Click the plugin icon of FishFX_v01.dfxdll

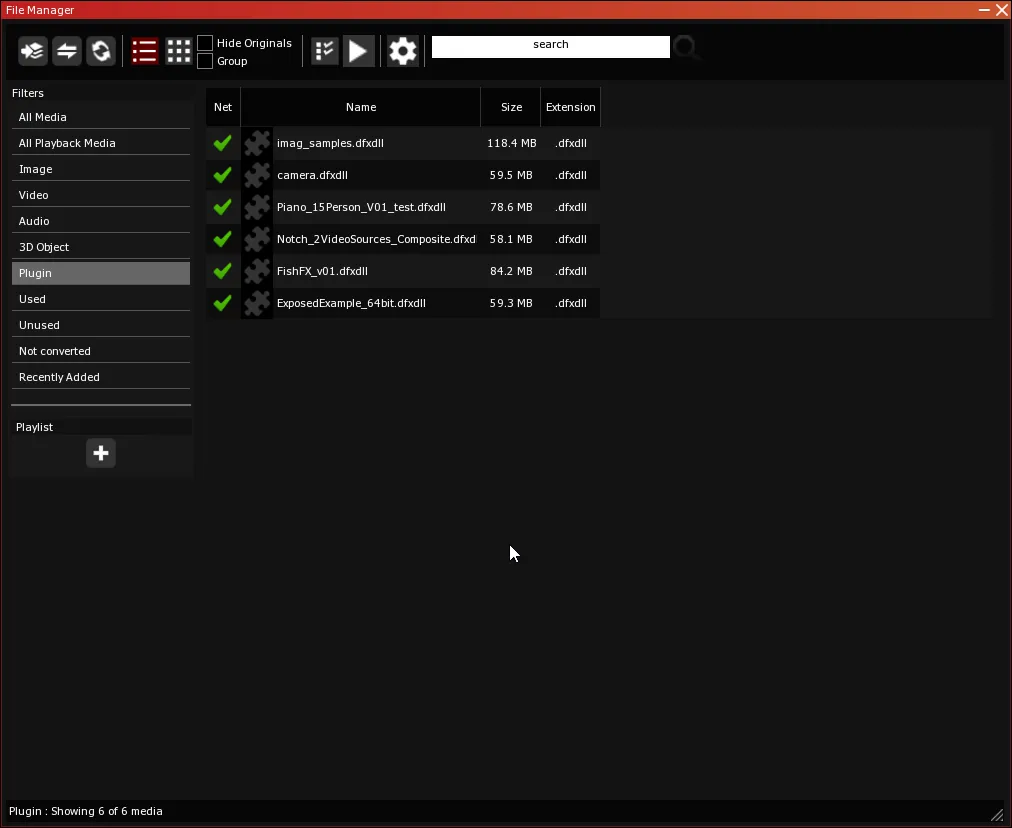(257, 271)
